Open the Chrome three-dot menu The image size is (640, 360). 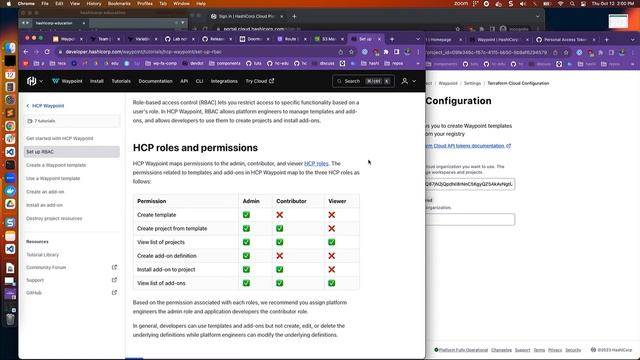click(x=418, y=52)
